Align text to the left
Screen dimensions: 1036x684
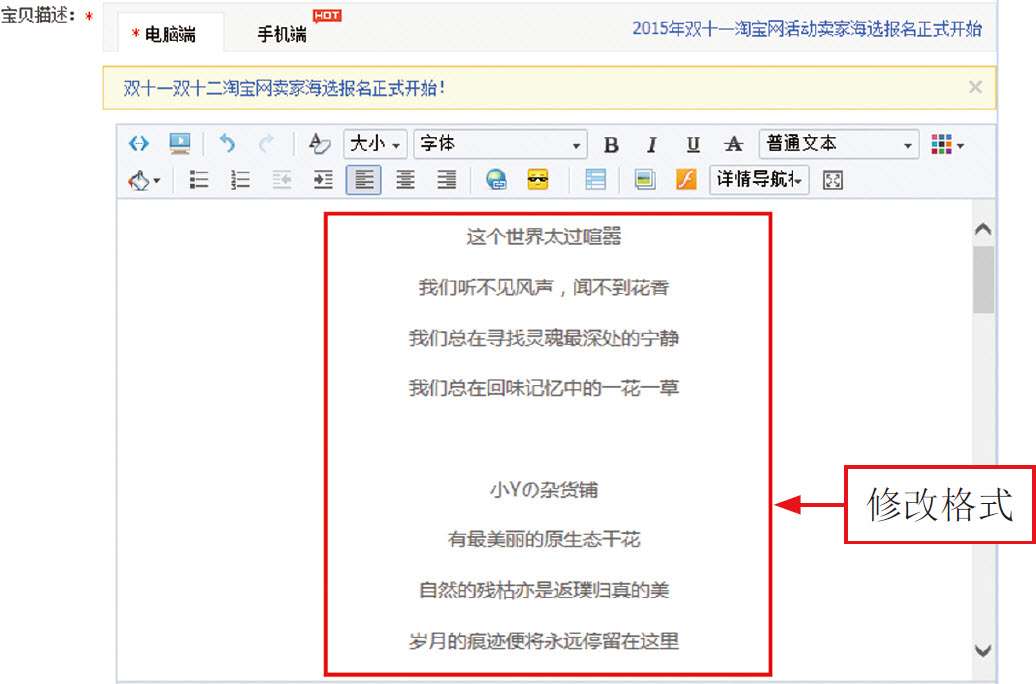[x=363, y=180]
